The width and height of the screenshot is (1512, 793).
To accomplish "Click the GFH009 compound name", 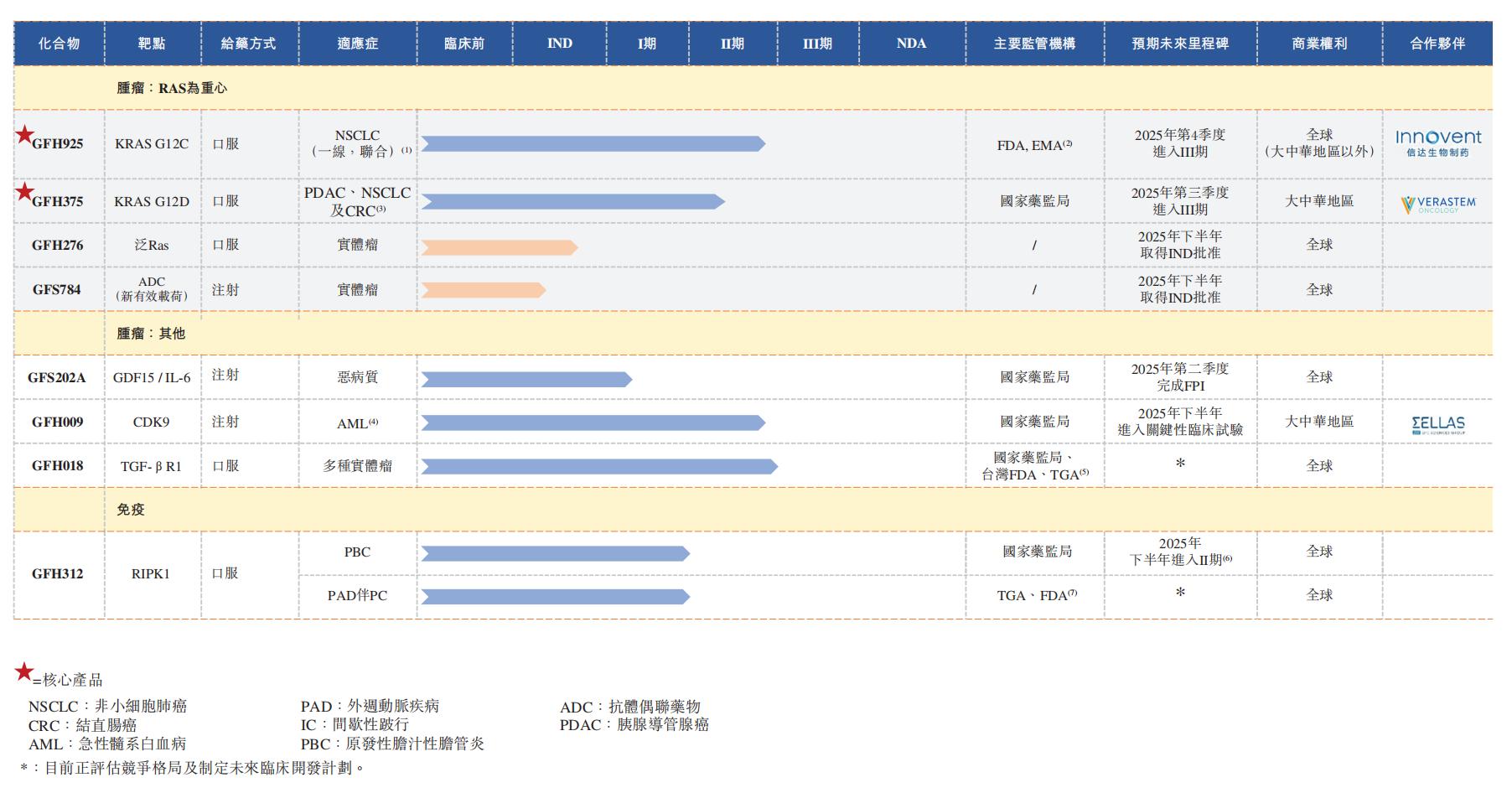I will click(x=58, y=422).
